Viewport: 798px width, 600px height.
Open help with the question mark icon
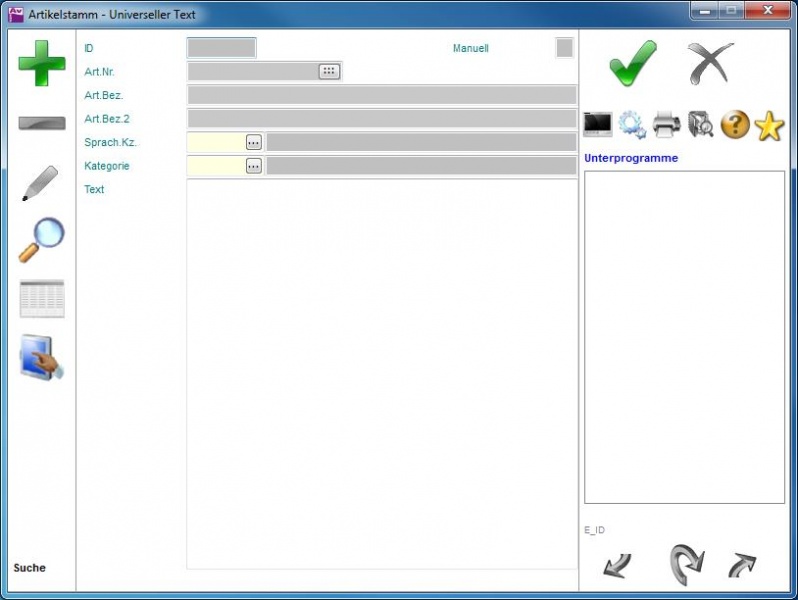point(735,124)
